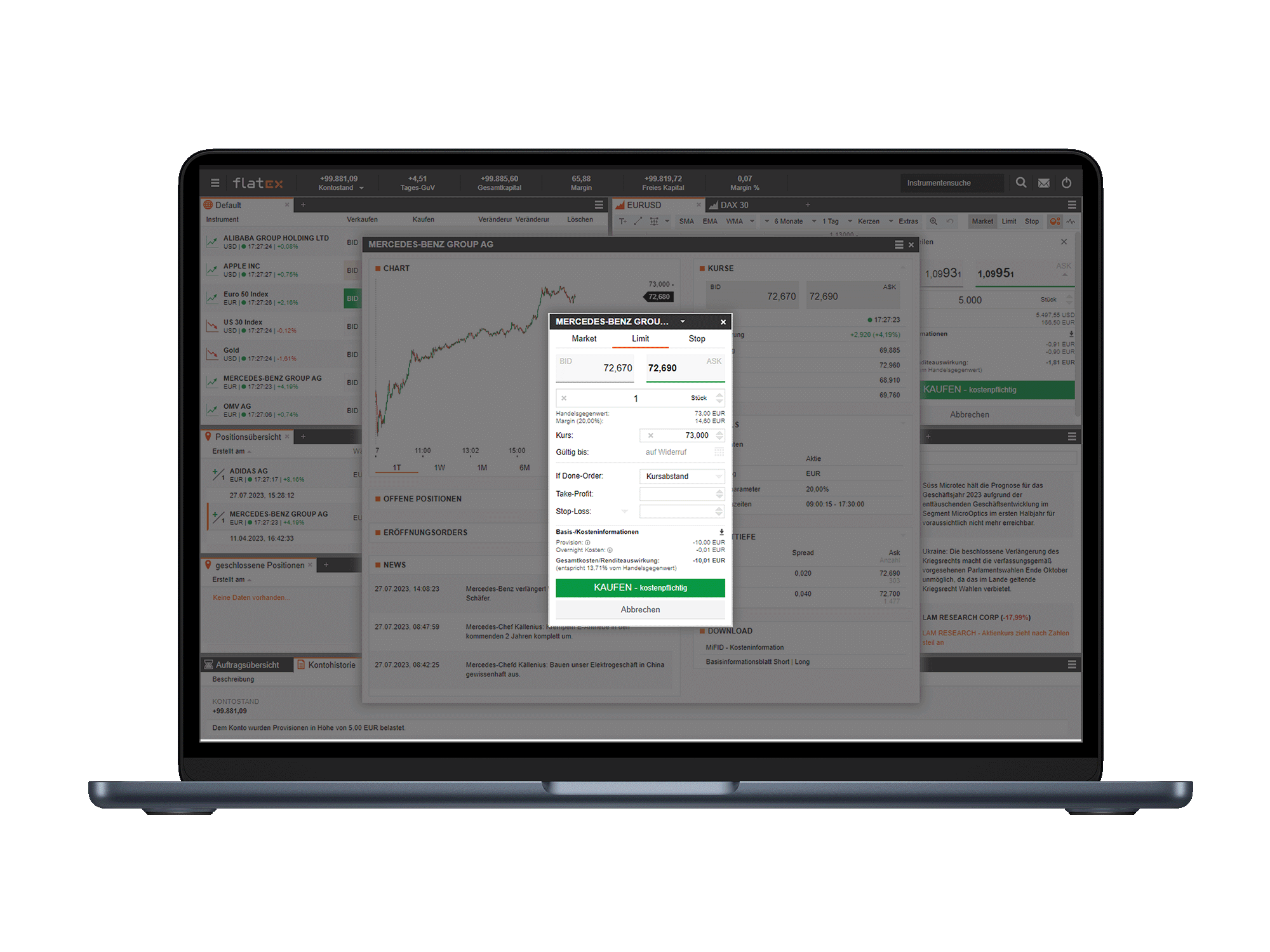Toggle the EMA indicator on chart

pyautogui.click(x=710, y=221)
